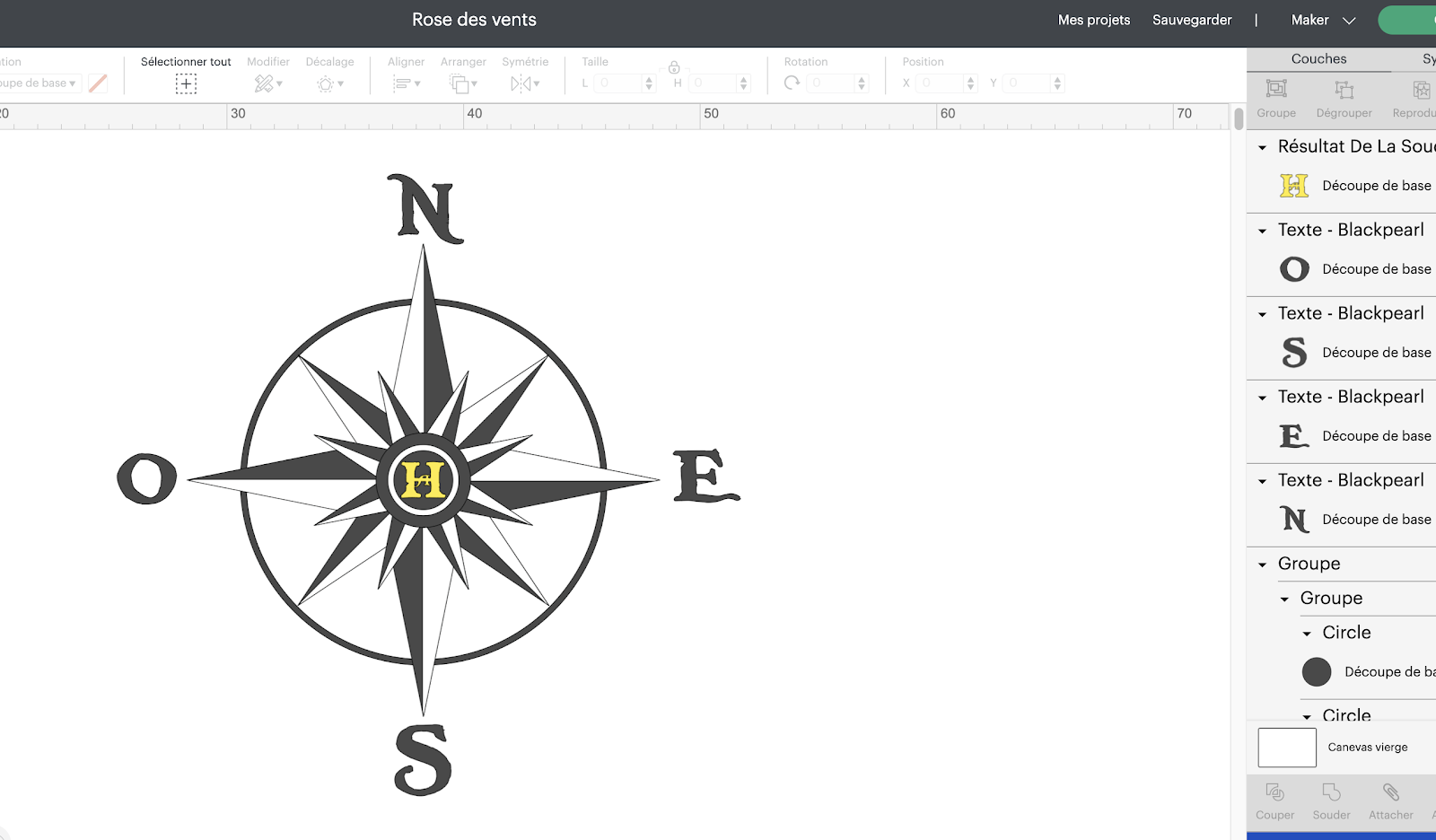Screen dimensions: 1436x840
Task: Click the Souder tool icon
Action: pos(1331,792)
